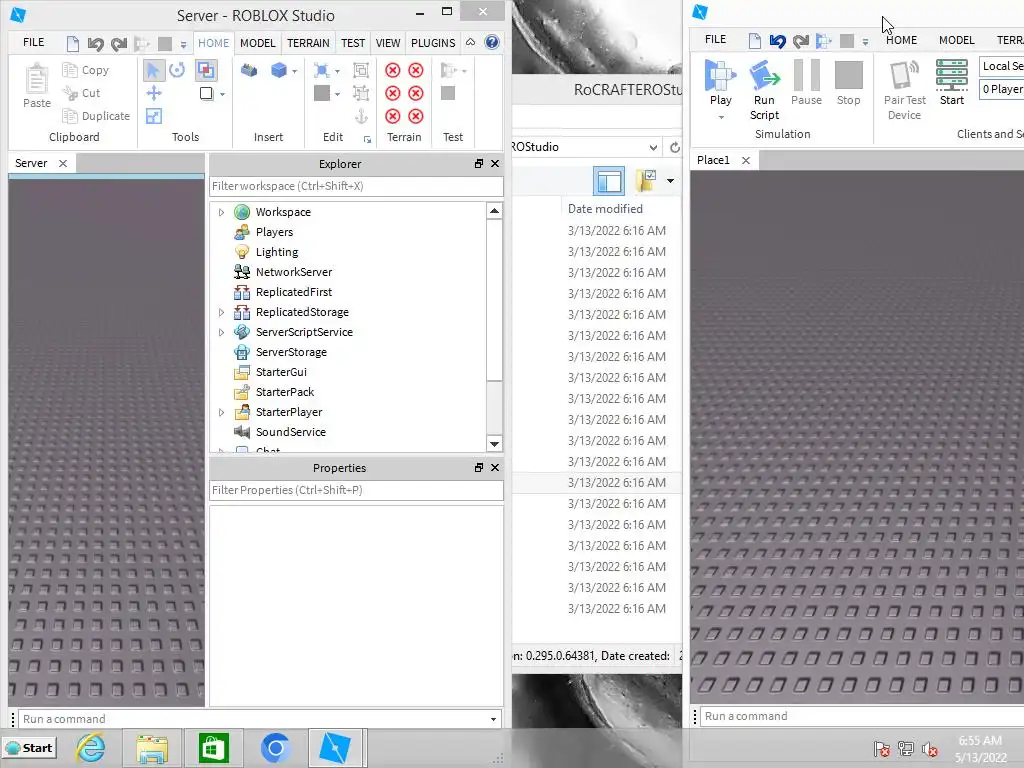Screen dimensions: 1024x768
Task: Click Cut in the Clipboard group
Action: click(81, 93)
